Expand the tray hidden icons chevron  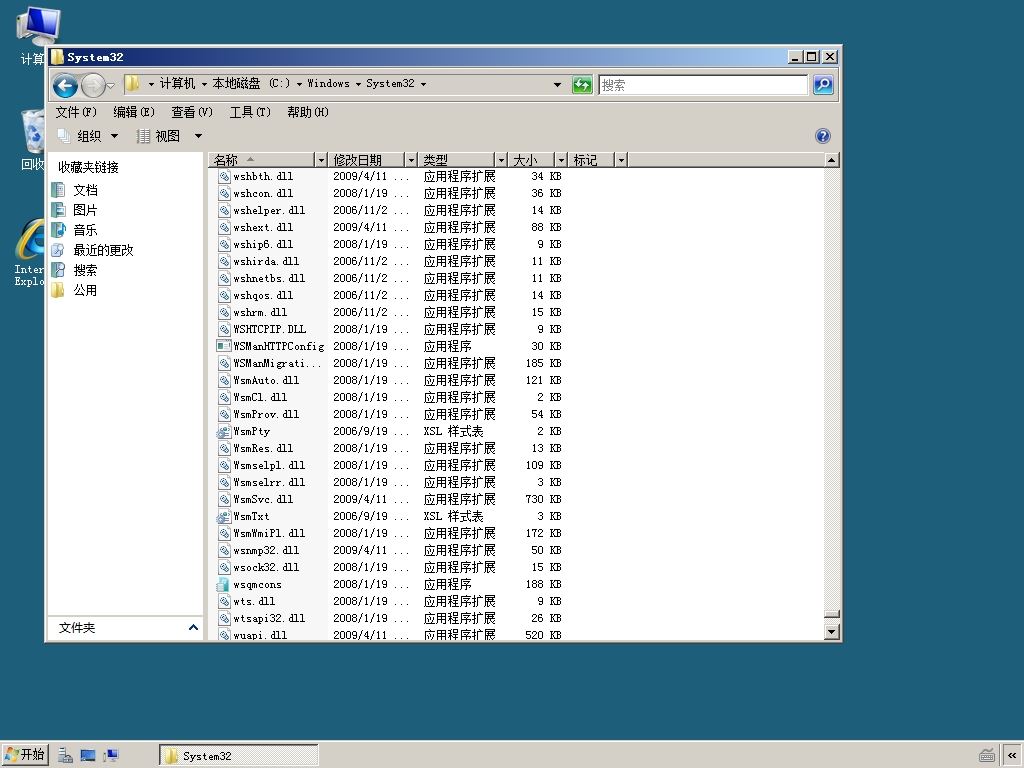point(1012,755)
